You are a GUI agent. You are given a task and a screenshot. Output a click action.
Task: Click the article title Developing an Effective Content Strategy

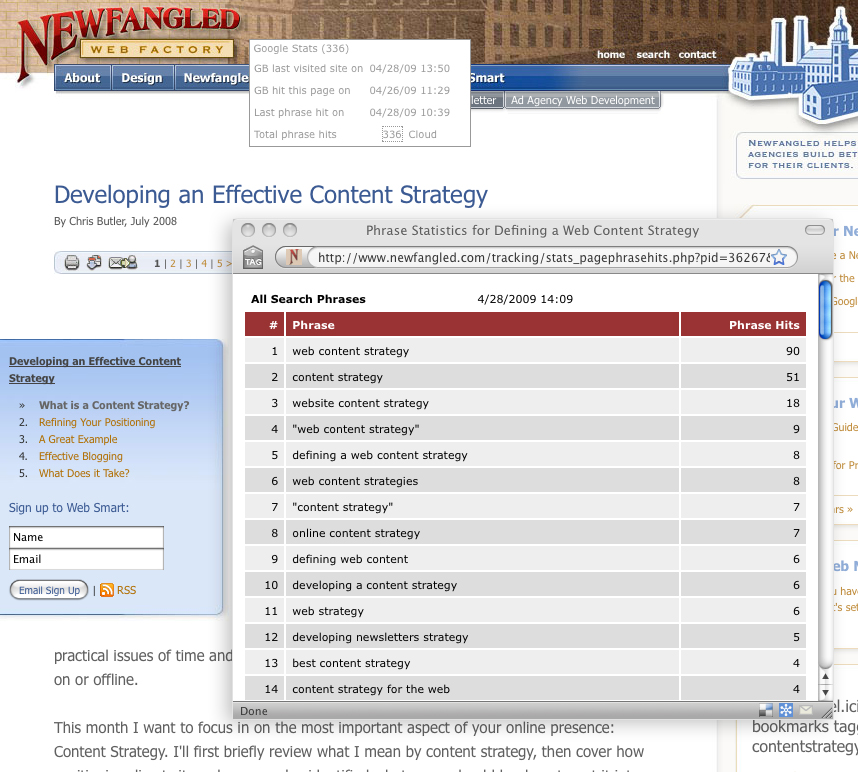tap(270, 195)
